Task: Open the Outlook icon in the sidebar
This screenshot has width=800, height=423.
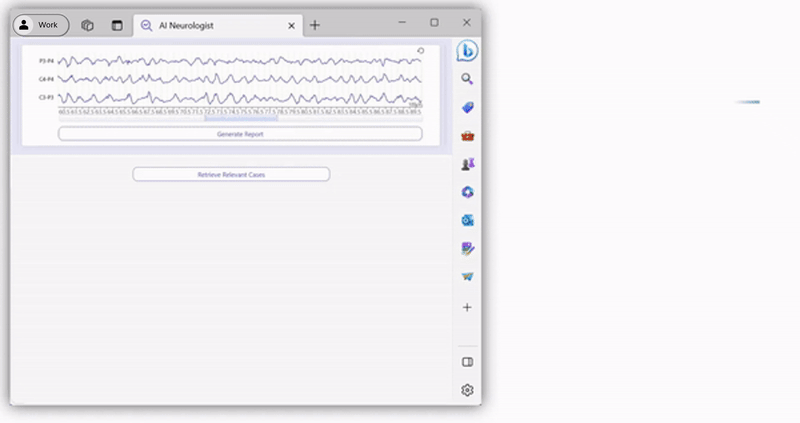Action: coord(467,220)
